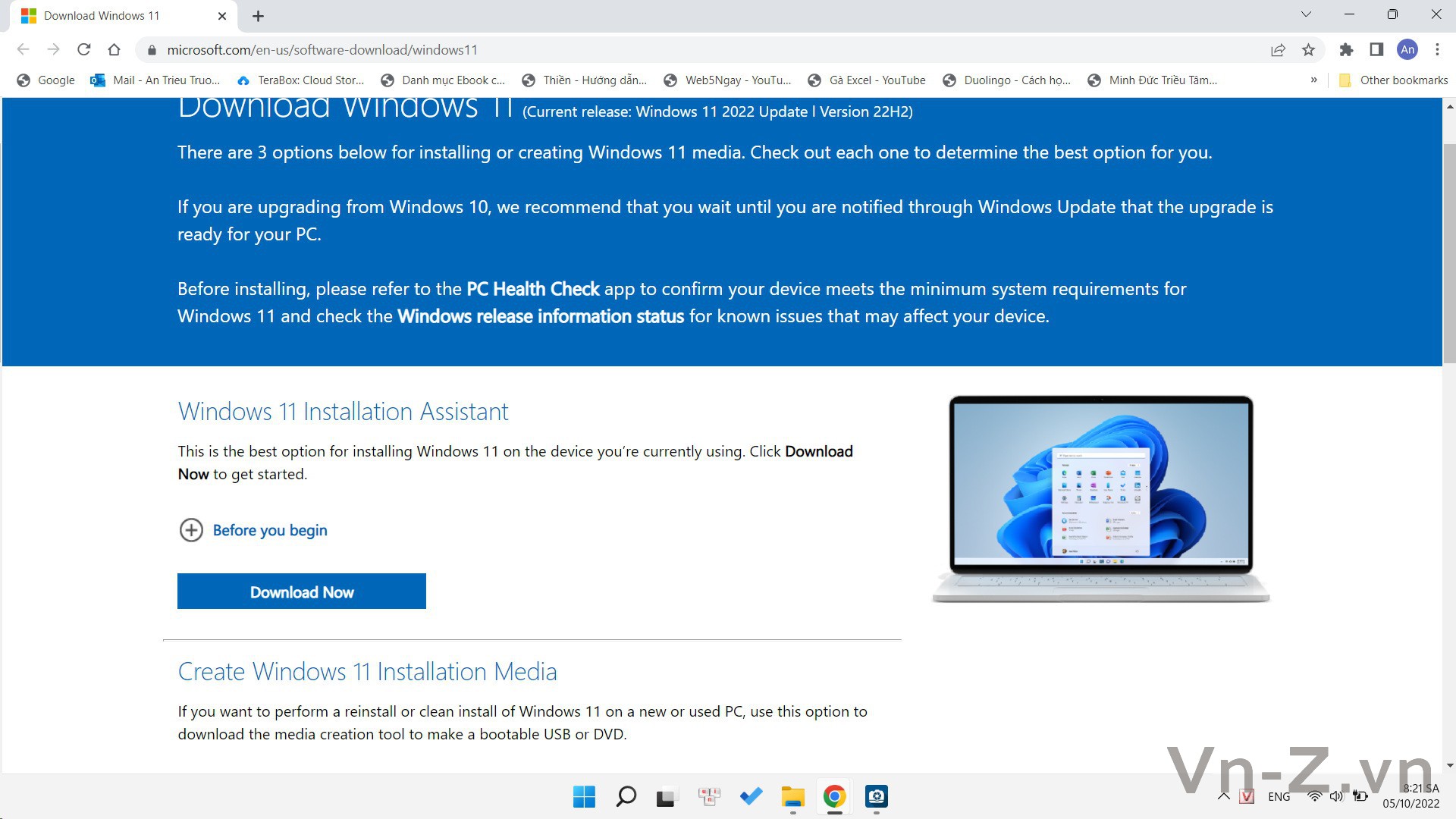This screenshot has height=819, width=1456.
Task: Bookmark this page with the star
Action: point(1308,50)
